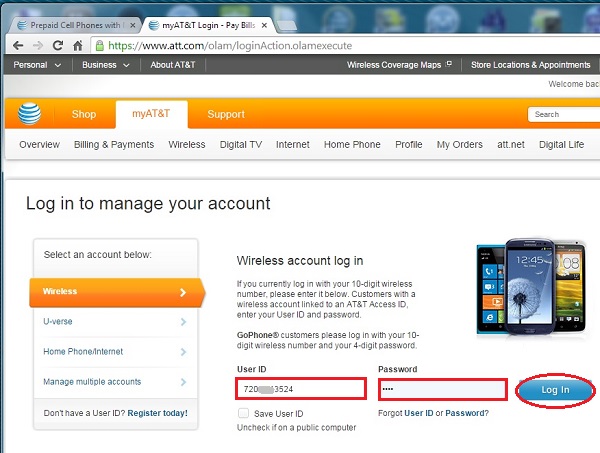Switch to the Prepaid Cell Phones tab
Screen dimensions: 600x453
point(75,25)
